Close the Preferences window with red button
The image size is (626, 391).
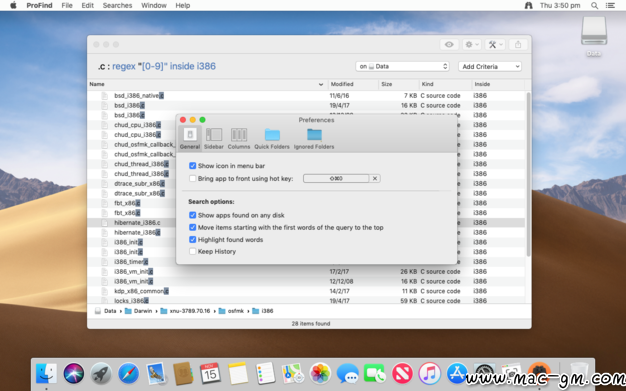tap(183, 120)
